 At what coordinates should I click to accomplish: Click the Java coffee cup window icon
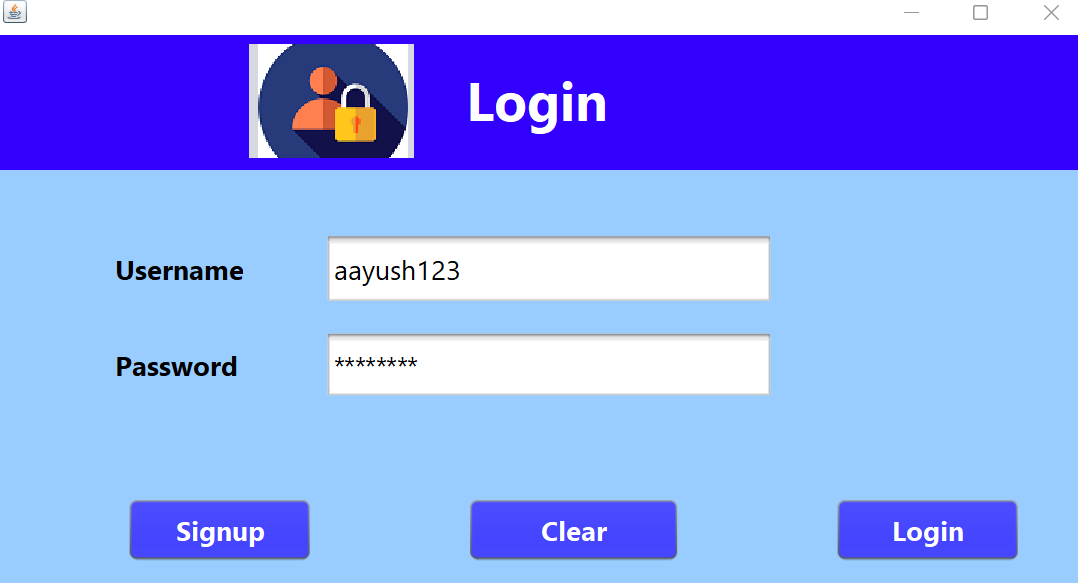[x=14, y=12]
